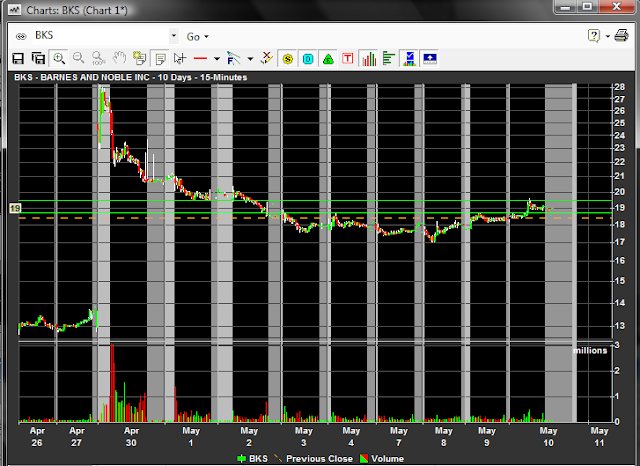Click the delete drawings eraser icon
640x466 pixels.
[x=266, y=58]
